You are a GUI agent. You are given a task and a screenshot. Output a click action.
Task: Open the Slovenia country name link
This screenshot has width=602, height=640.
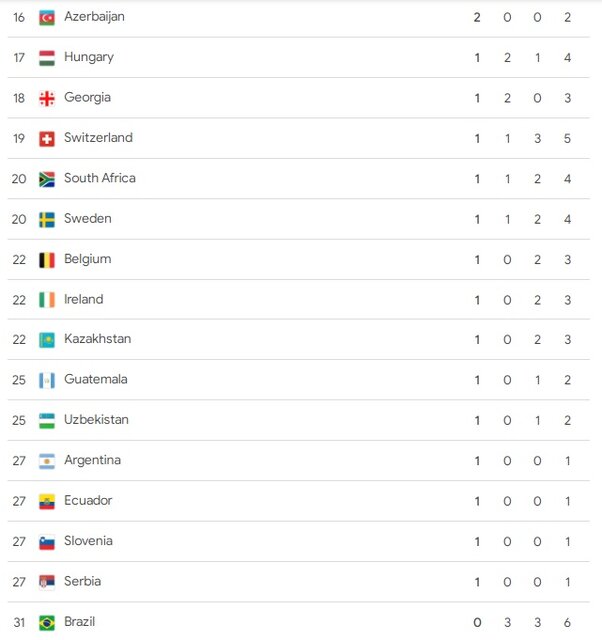88,541
